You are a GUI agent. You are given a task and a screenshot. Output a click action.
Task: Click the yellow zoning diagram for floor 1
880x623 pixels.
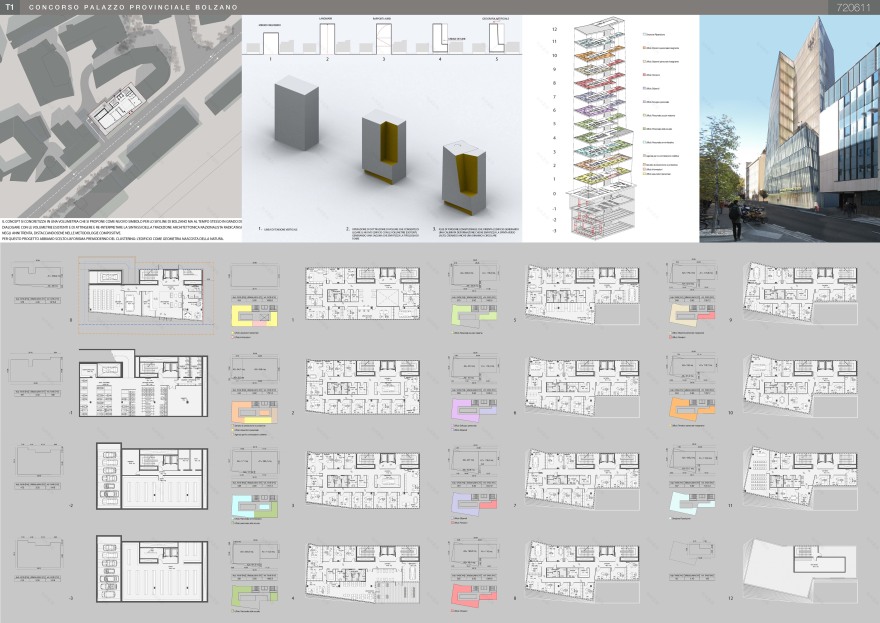tap(252, 317)
